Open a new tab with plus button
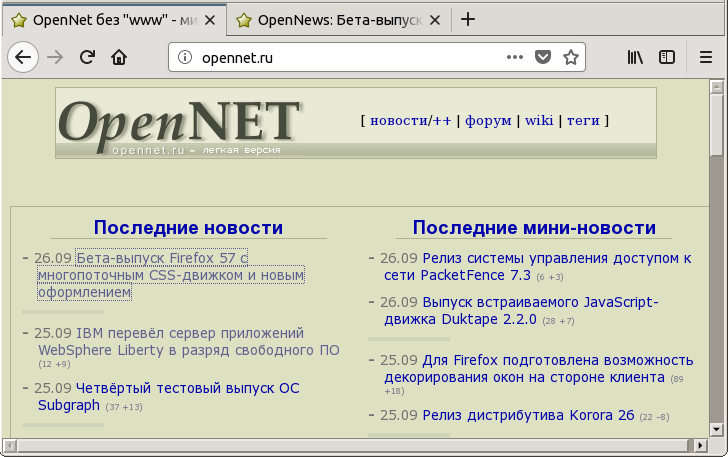Image resolution: width=728 pixels, height=457 pixels. 468,20
